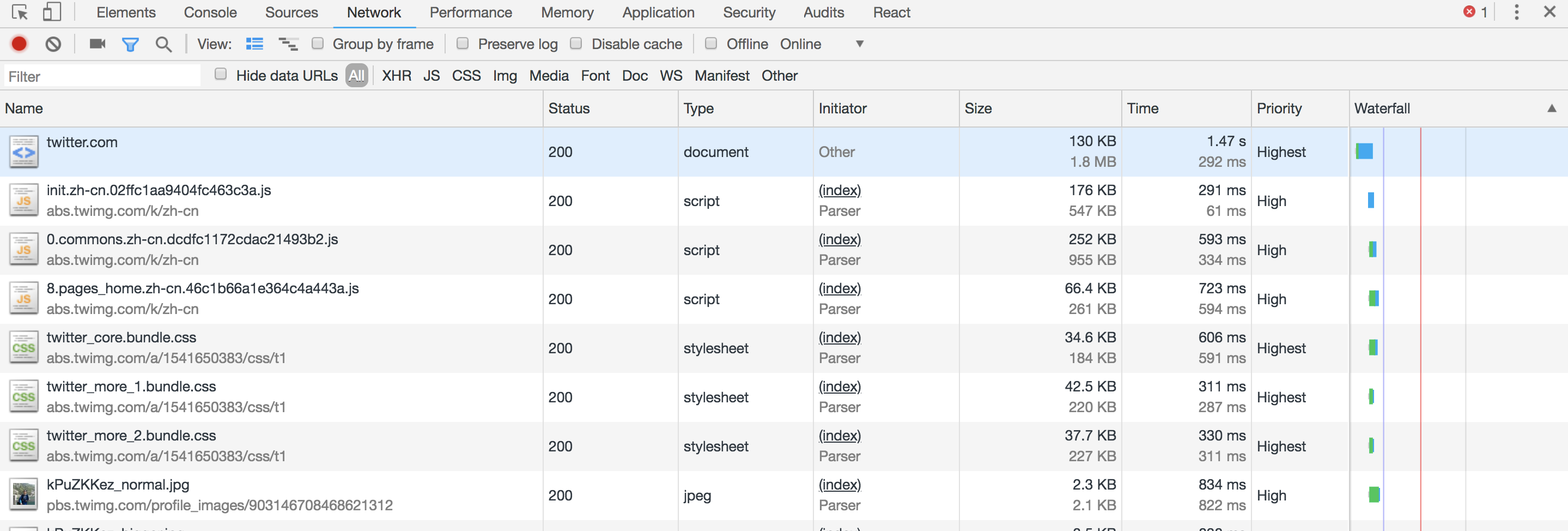
Task: Clear the network log with the clear icon
Action: click(53, 44)
